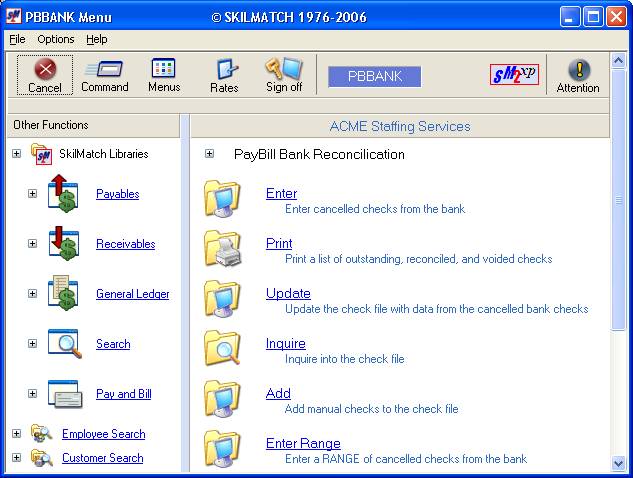Open the Options menu
Image resolution: width=633 pixels, height=478 pixels.
pos(56,39)
